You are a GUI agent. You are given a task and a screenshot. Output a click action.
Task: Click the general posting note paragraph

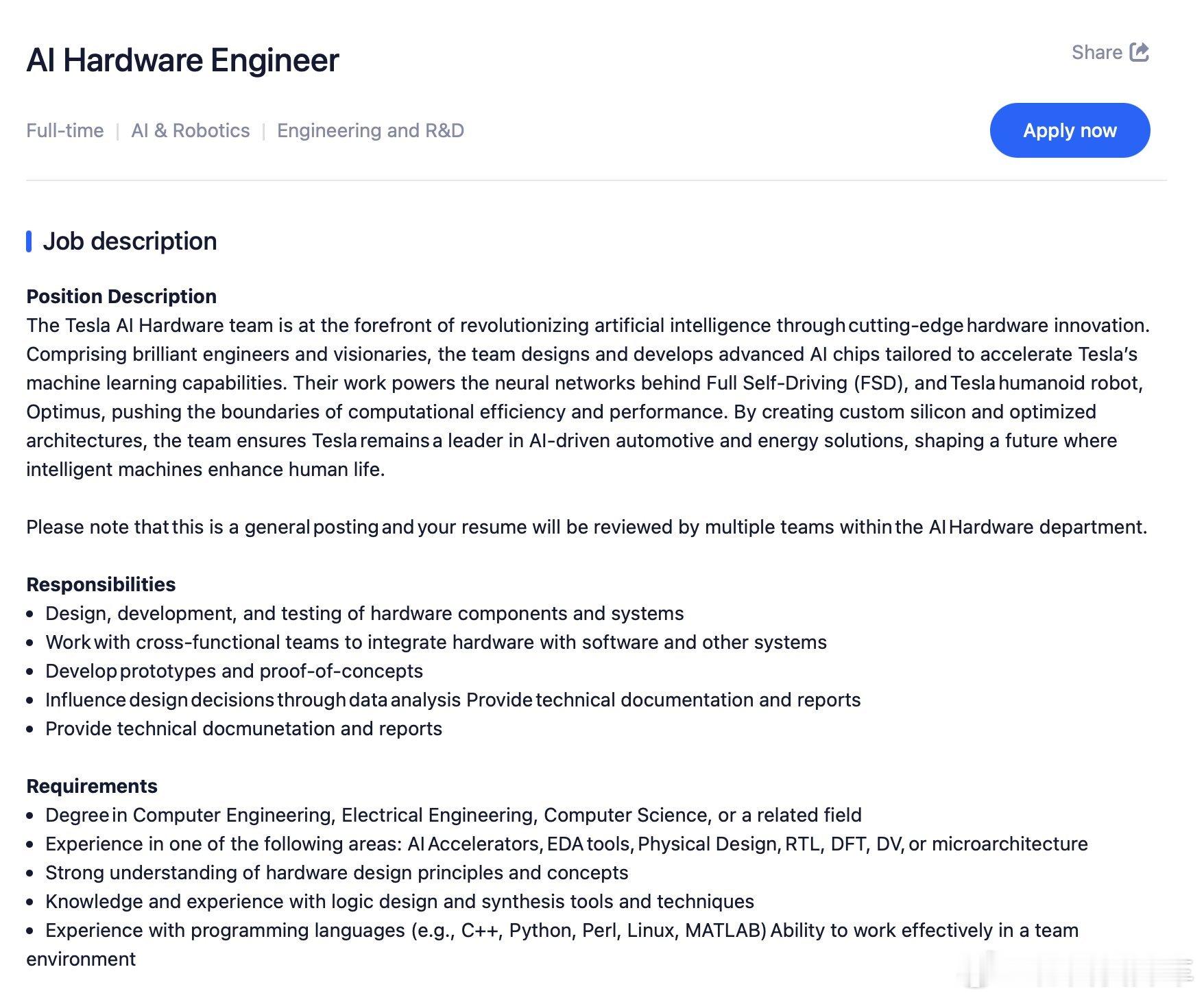[x=586, y=527]
